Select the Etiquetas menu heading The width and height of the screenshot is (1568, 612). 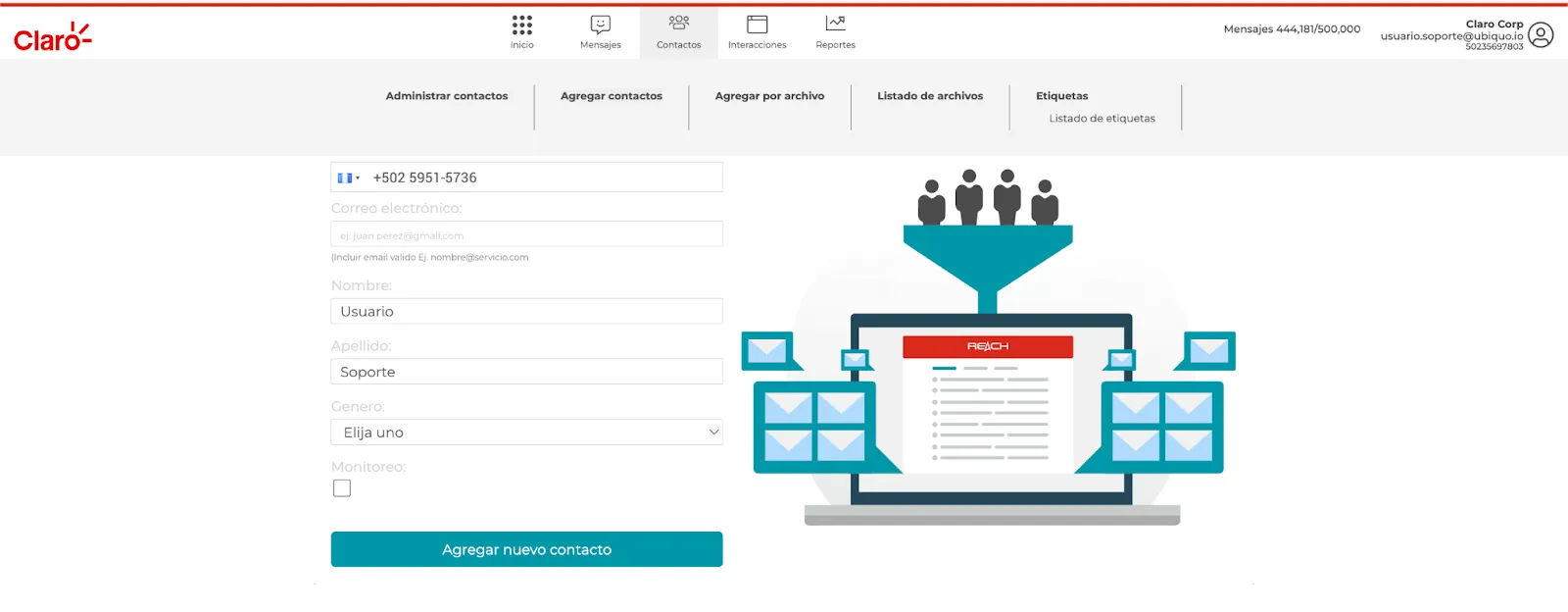click(x=1062, y=96)
